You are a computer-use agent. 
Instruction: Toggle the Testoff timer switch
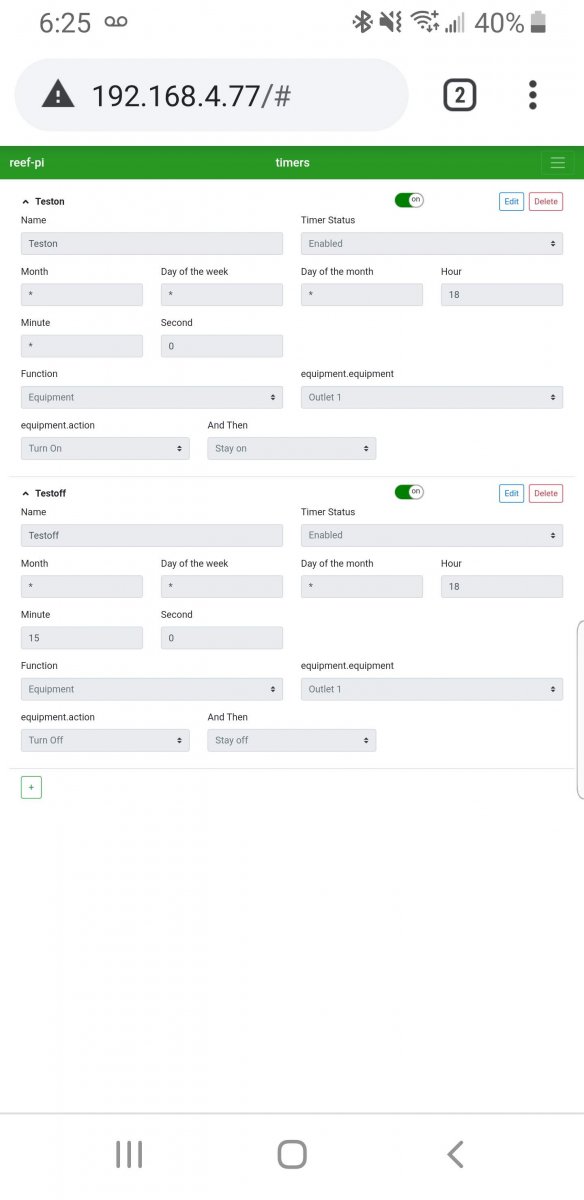tap(409, 492)
